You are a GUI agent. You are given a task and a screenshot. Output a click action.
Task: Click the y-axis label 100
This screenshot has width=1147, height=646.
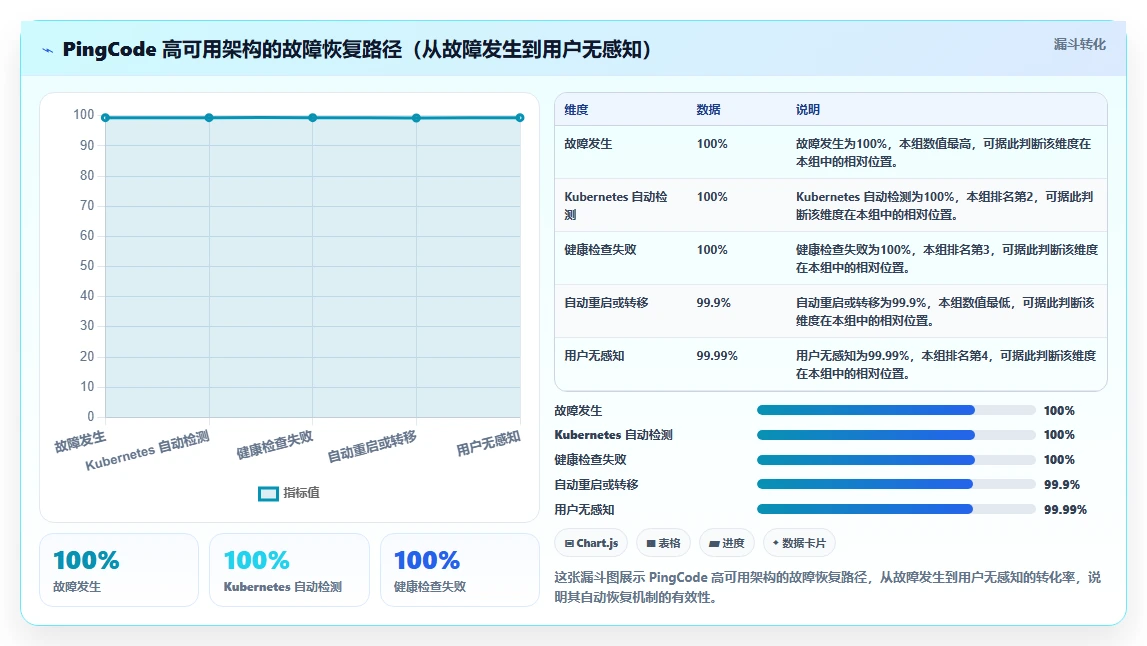tap(83, 115)
